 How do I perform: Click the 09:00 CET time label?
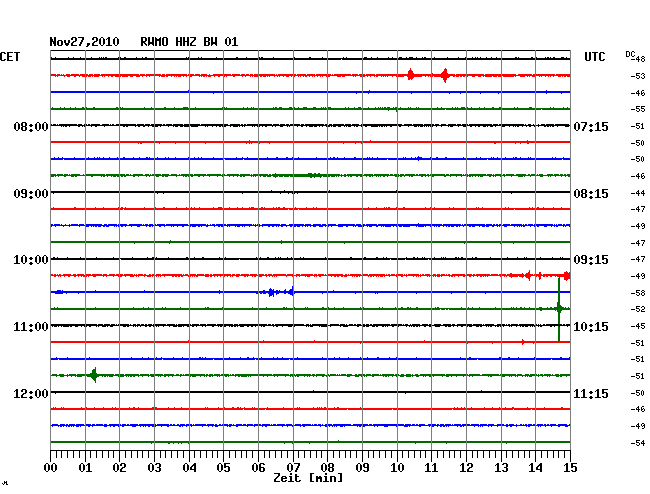(x=31, y=194)
